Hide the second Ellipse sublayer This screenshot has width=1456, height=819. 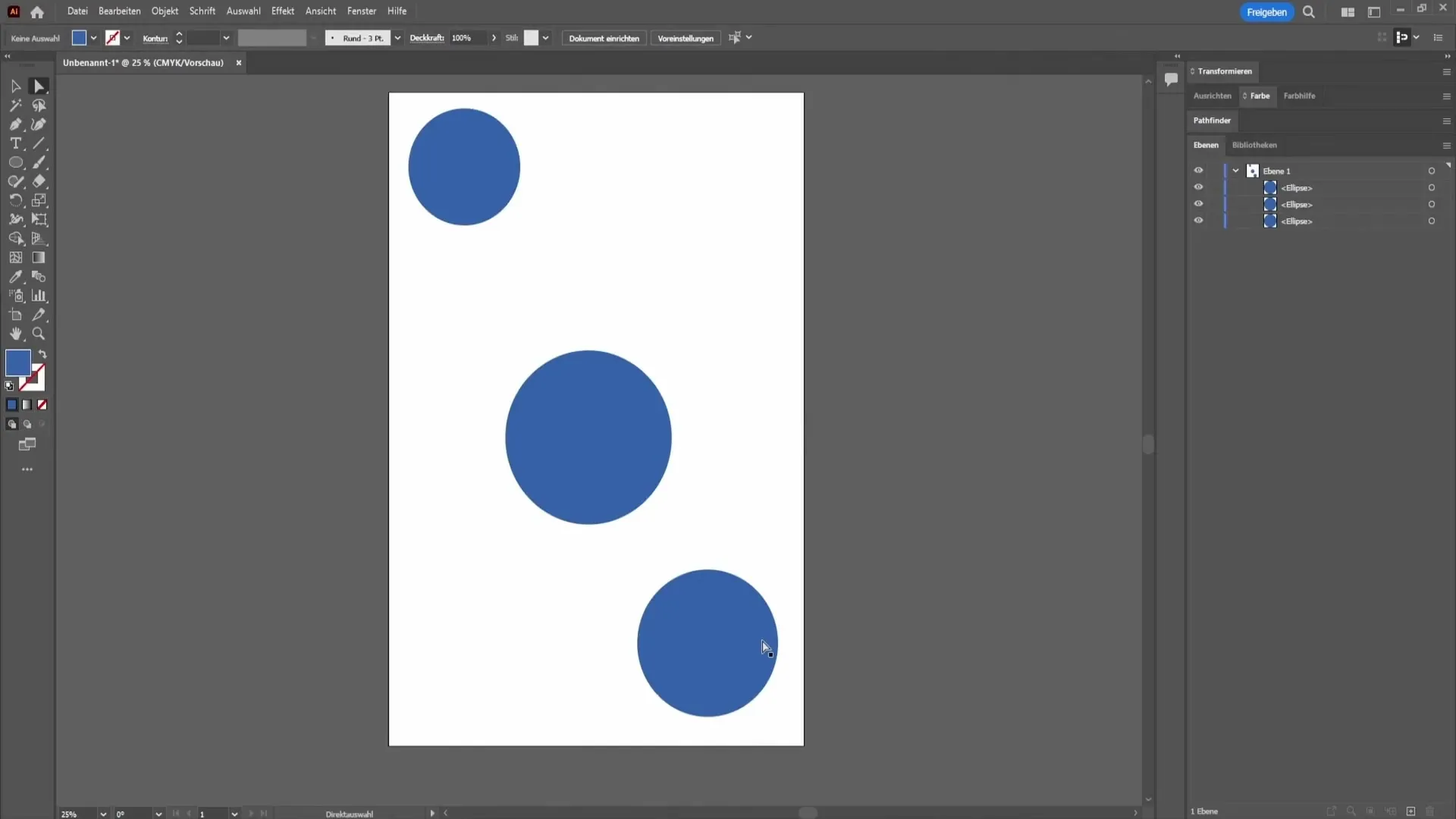[1198, 204]
